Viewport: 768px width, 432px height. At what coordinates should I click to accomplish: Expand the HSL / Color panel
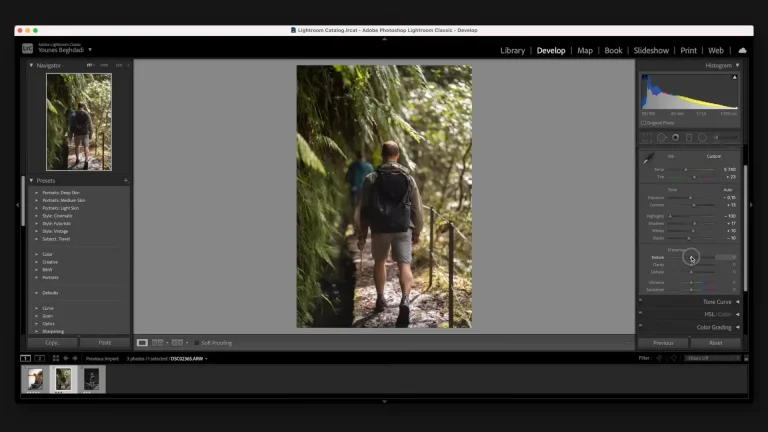[738, 314]
